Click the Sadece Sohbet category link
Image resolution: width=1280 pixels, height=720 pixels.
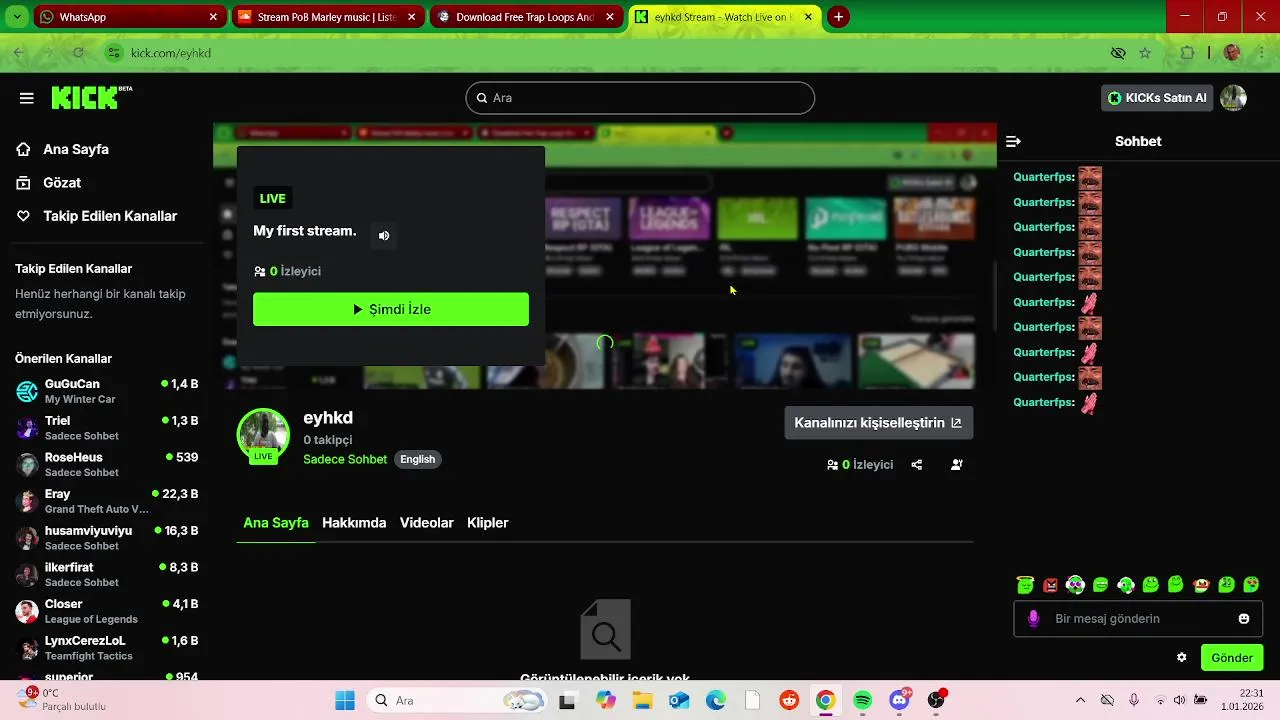345,459
